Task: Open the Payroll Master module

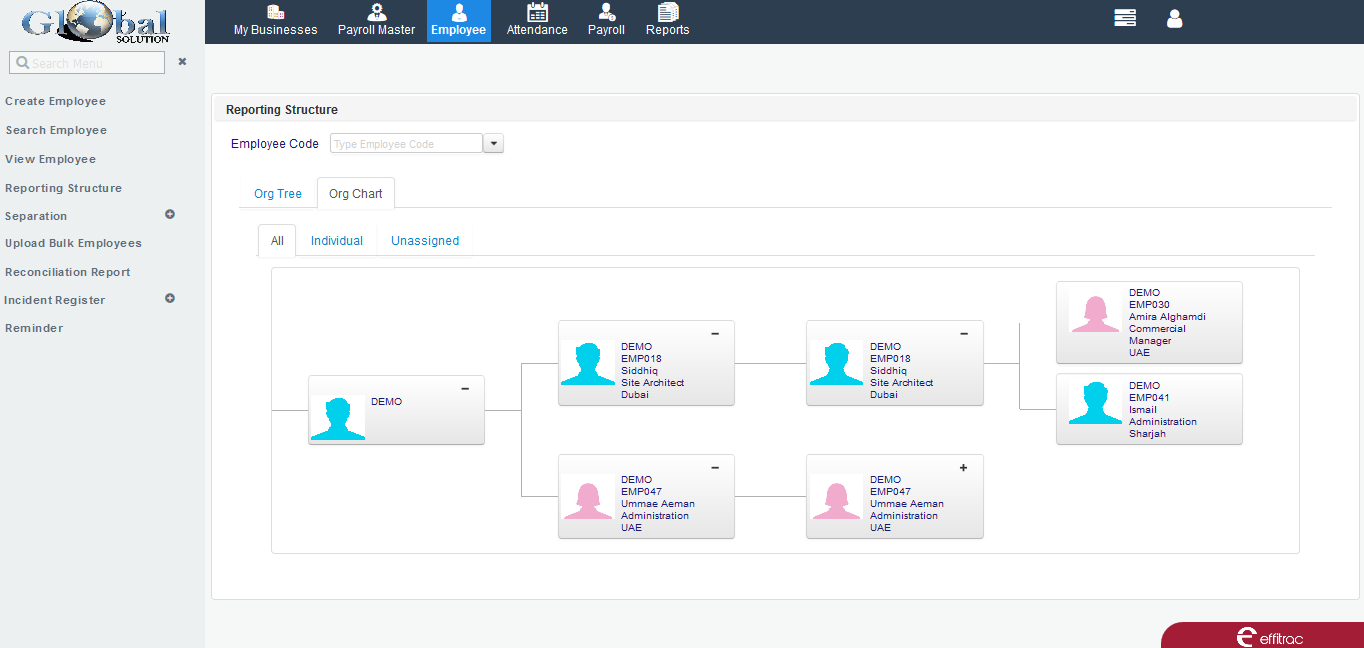Action: pyautogui.click(x=376, y=21)
